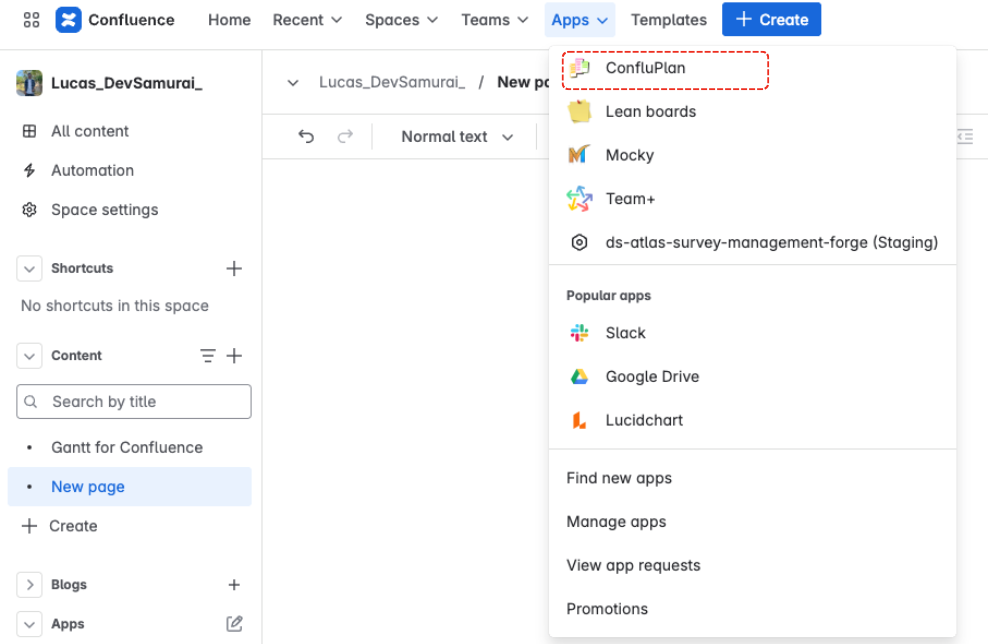Expand the Blogs section
Viewport: 988px width, 644px height.
point(29,585)
